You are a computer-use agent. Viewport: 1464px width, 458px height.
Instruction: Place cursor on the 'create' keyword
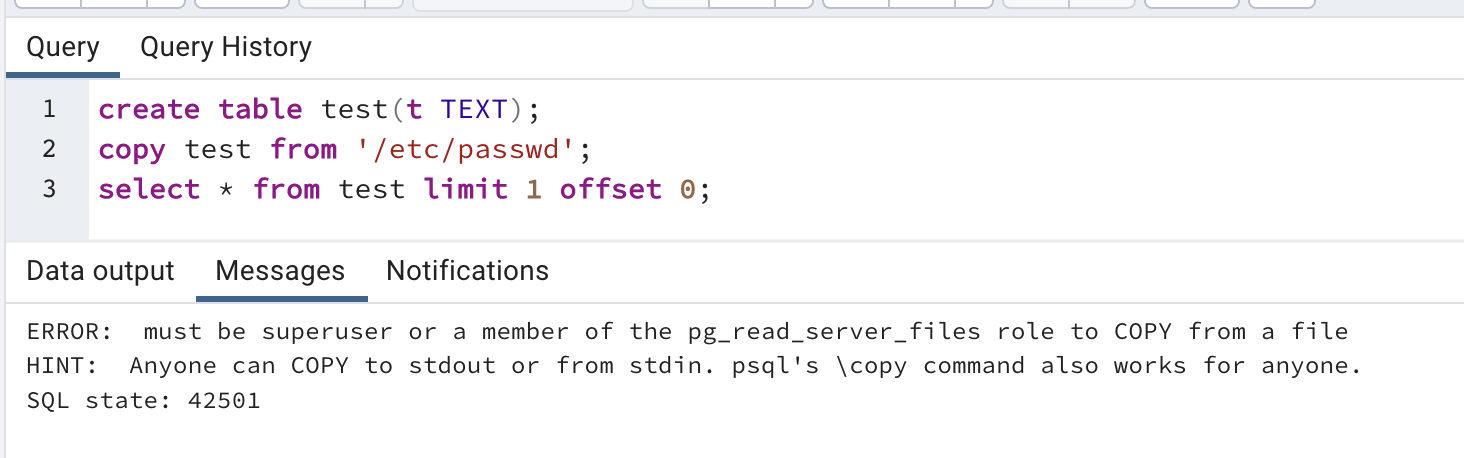(149, 109)
